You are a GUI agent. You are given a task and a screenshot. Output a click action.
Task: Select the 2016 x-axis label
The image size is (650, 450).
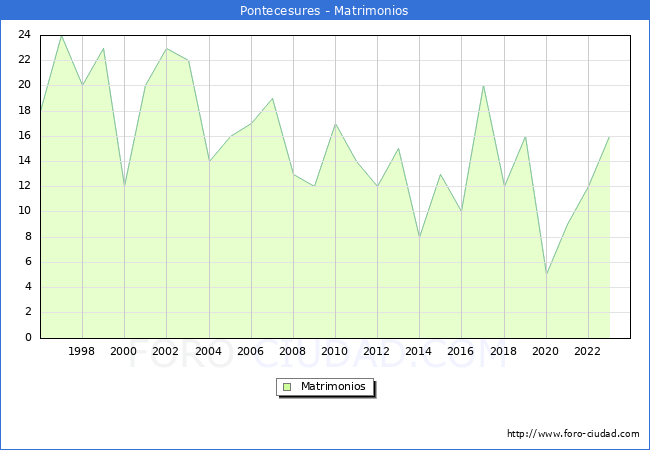[461, 351]
